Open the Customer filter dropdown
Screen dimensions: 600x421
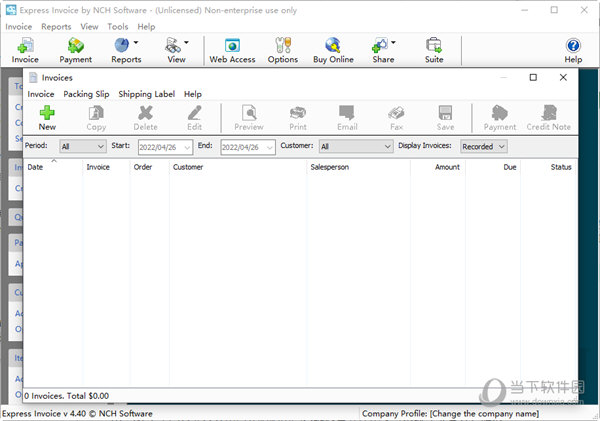(356, 147)
